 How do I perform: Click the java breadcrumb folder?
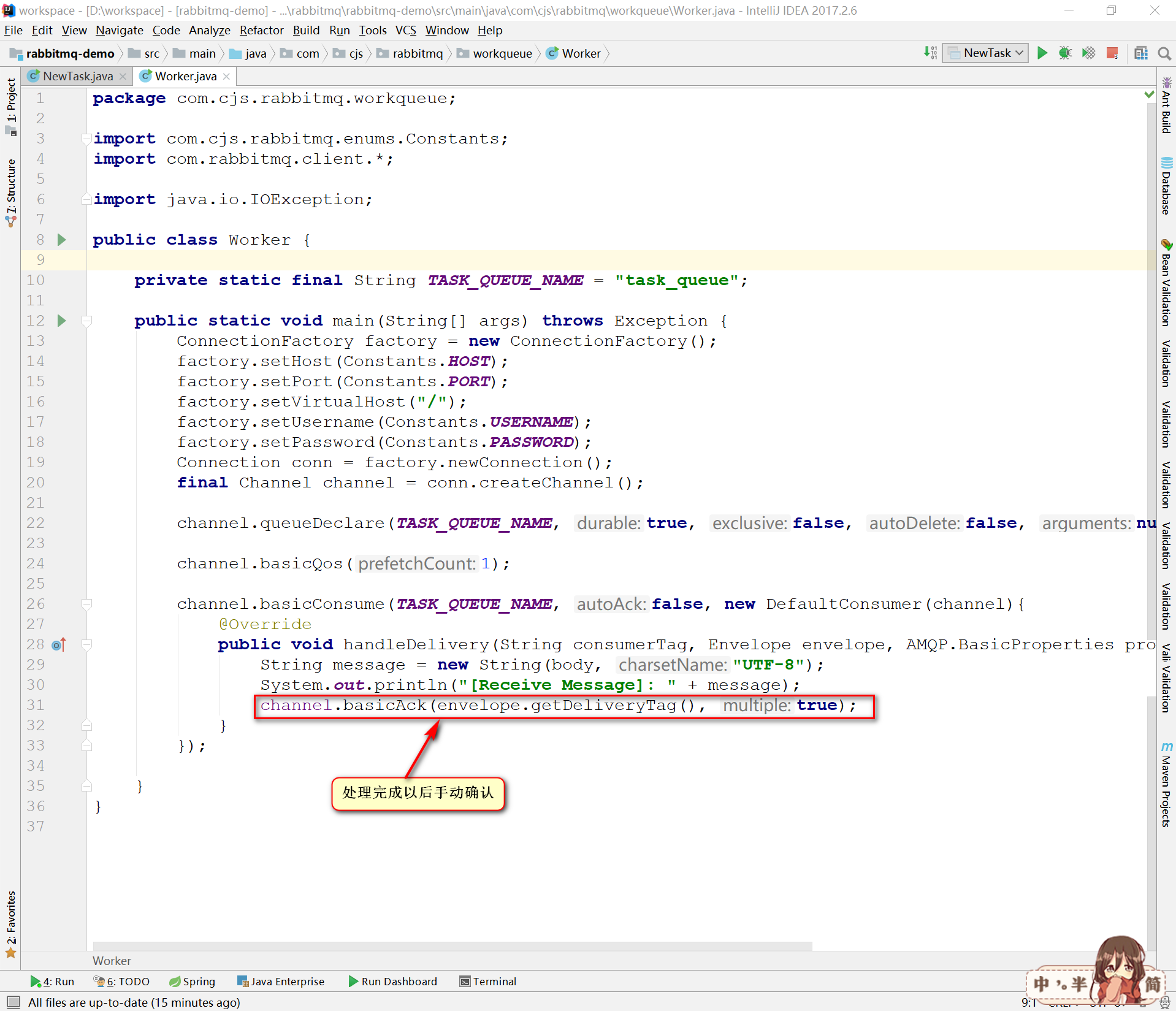click(x=248, y=53)
